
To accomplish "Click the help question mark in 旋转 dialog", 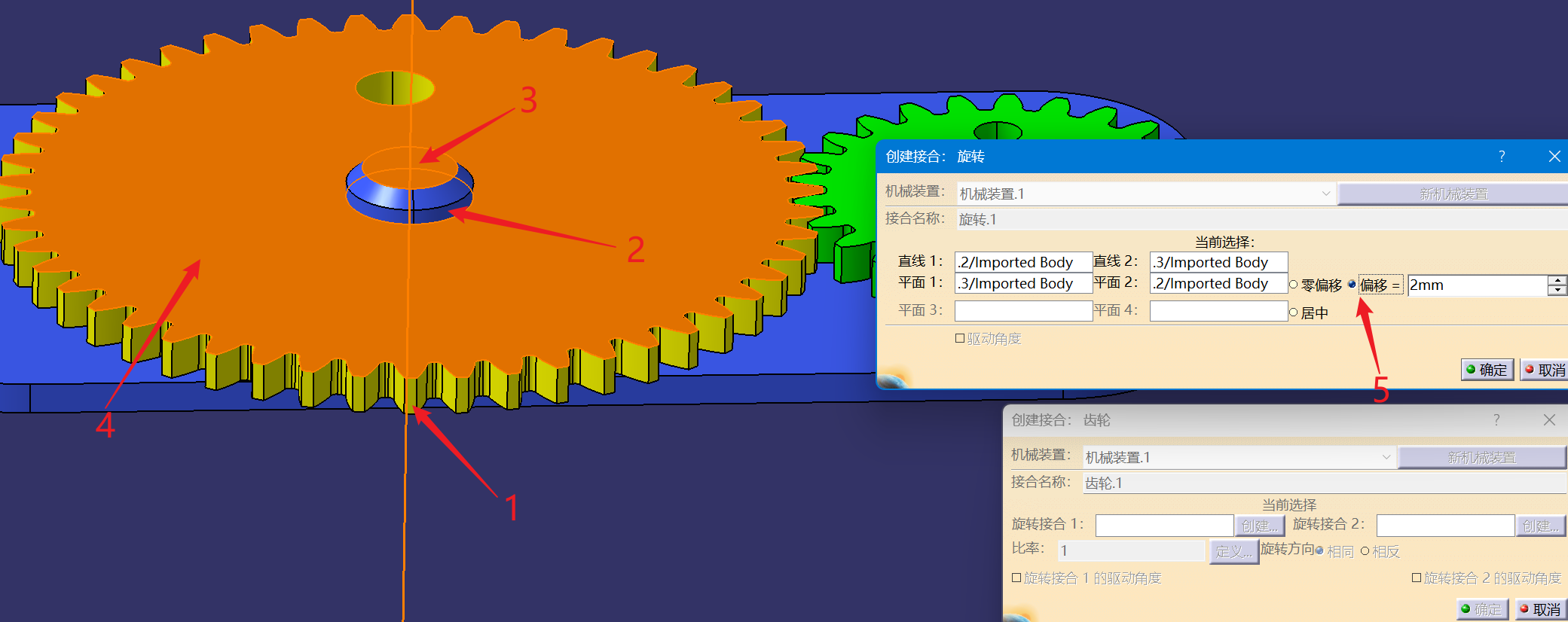I will (1502, 156).
